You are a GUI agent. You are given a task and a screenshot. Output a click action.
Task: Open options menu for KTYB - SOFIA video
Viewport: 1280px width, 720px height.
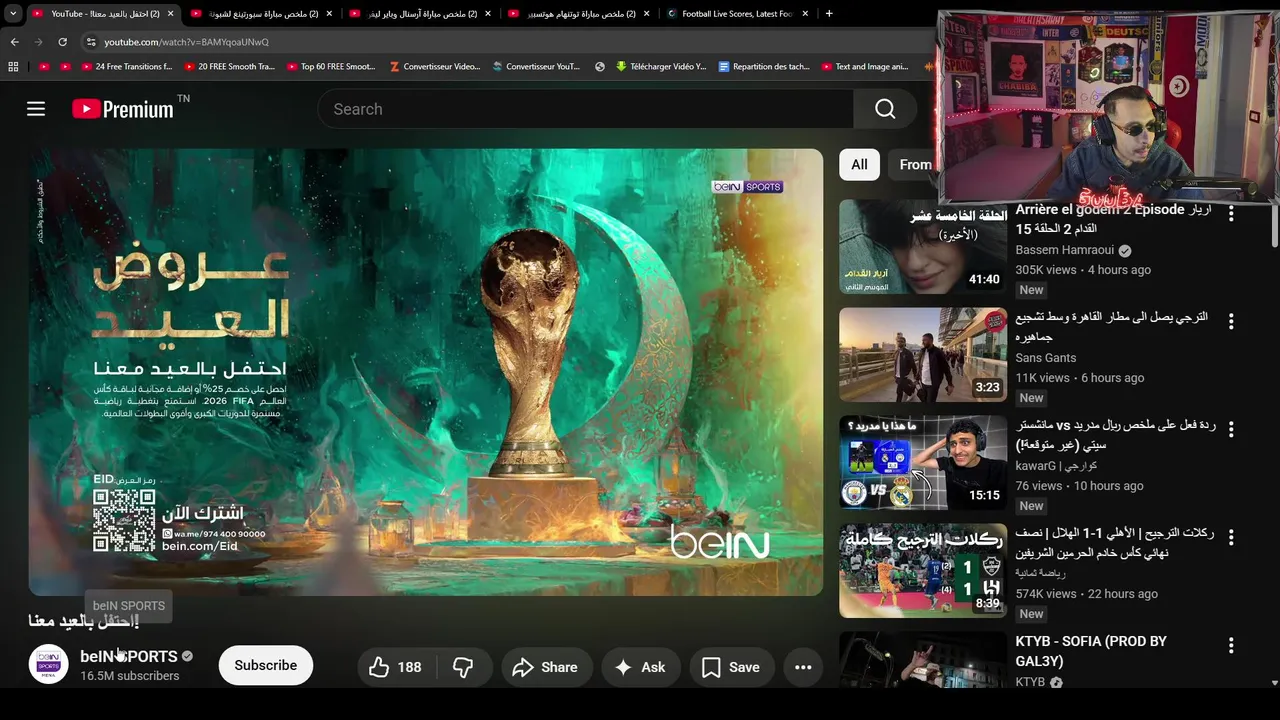[x=1231, y=646]
